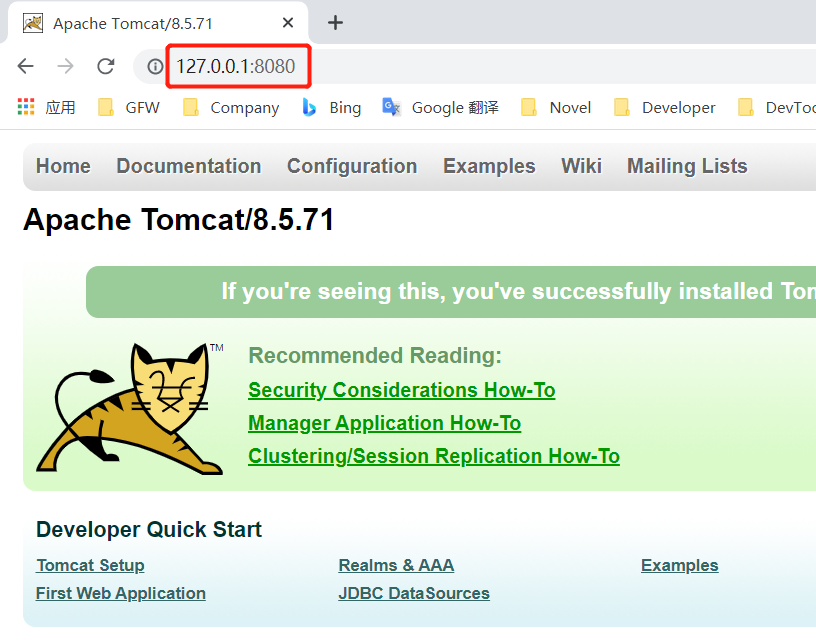Click the Recommended Reading heading
Screen dimensions: 816x640
click(x=375, y=355)
